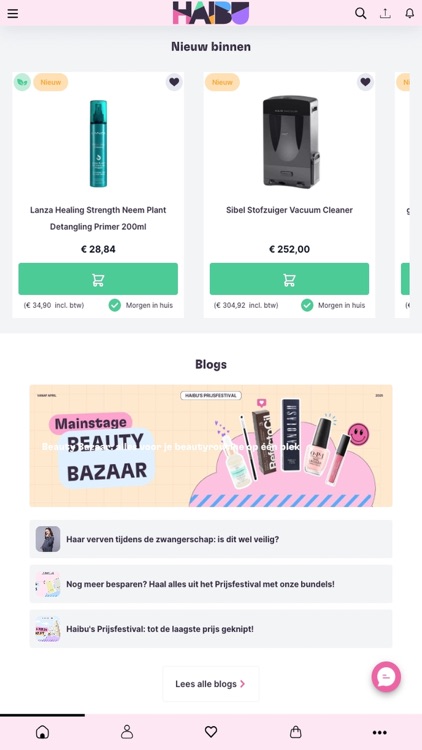Click Lees alle blogs link
422x750 pixels.
(x=211, y=684)
